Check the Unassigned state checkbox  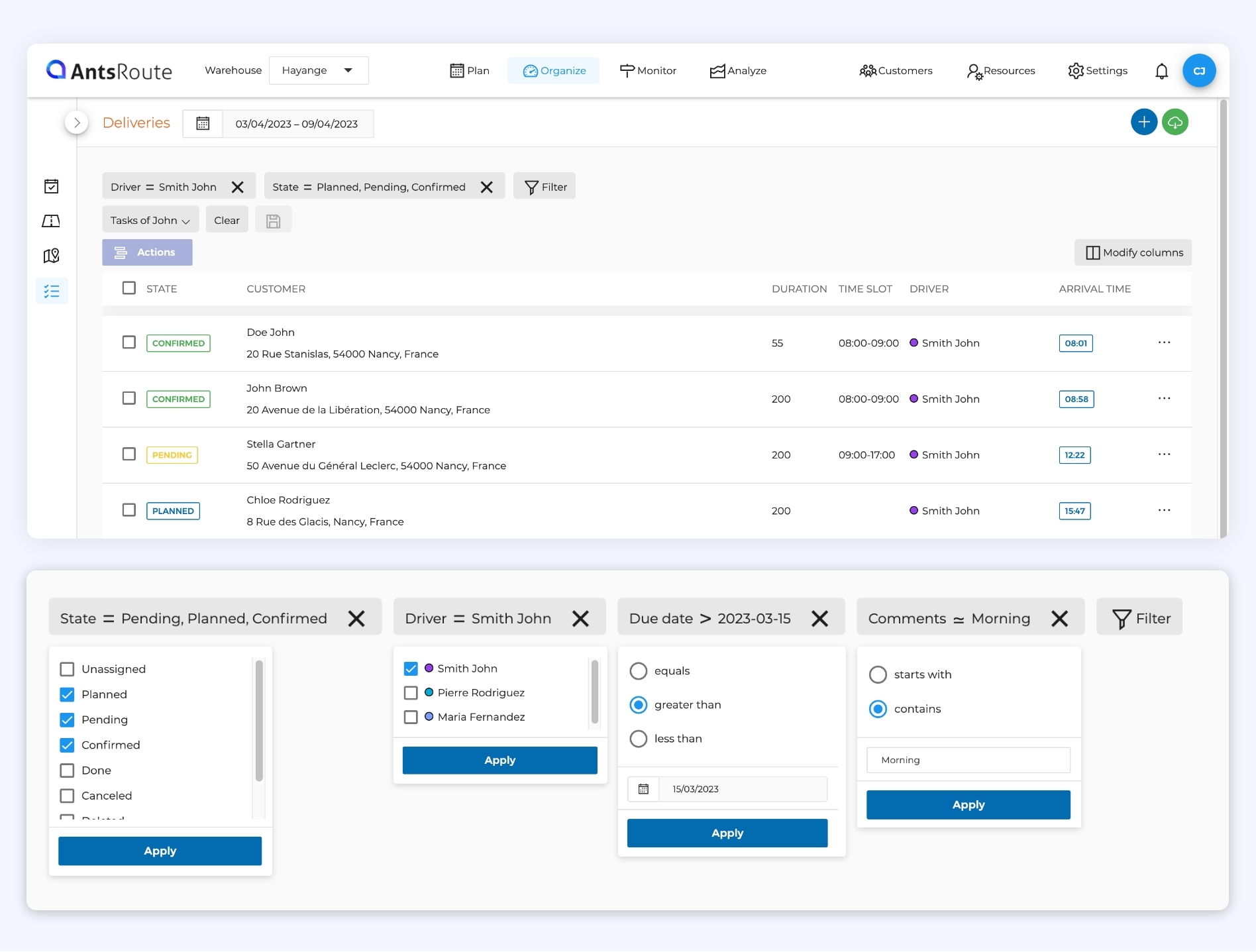67,669
